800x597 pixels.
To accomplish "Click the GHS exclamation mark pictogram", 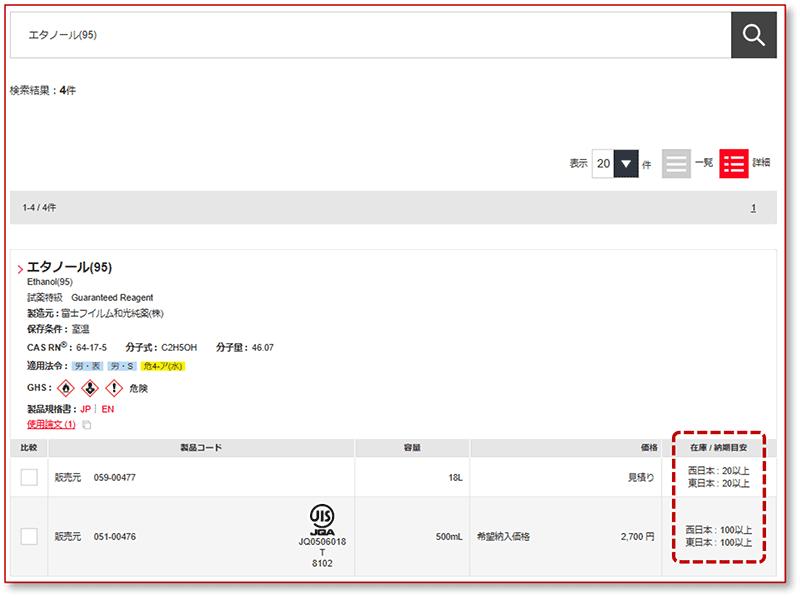I will 114,388.
